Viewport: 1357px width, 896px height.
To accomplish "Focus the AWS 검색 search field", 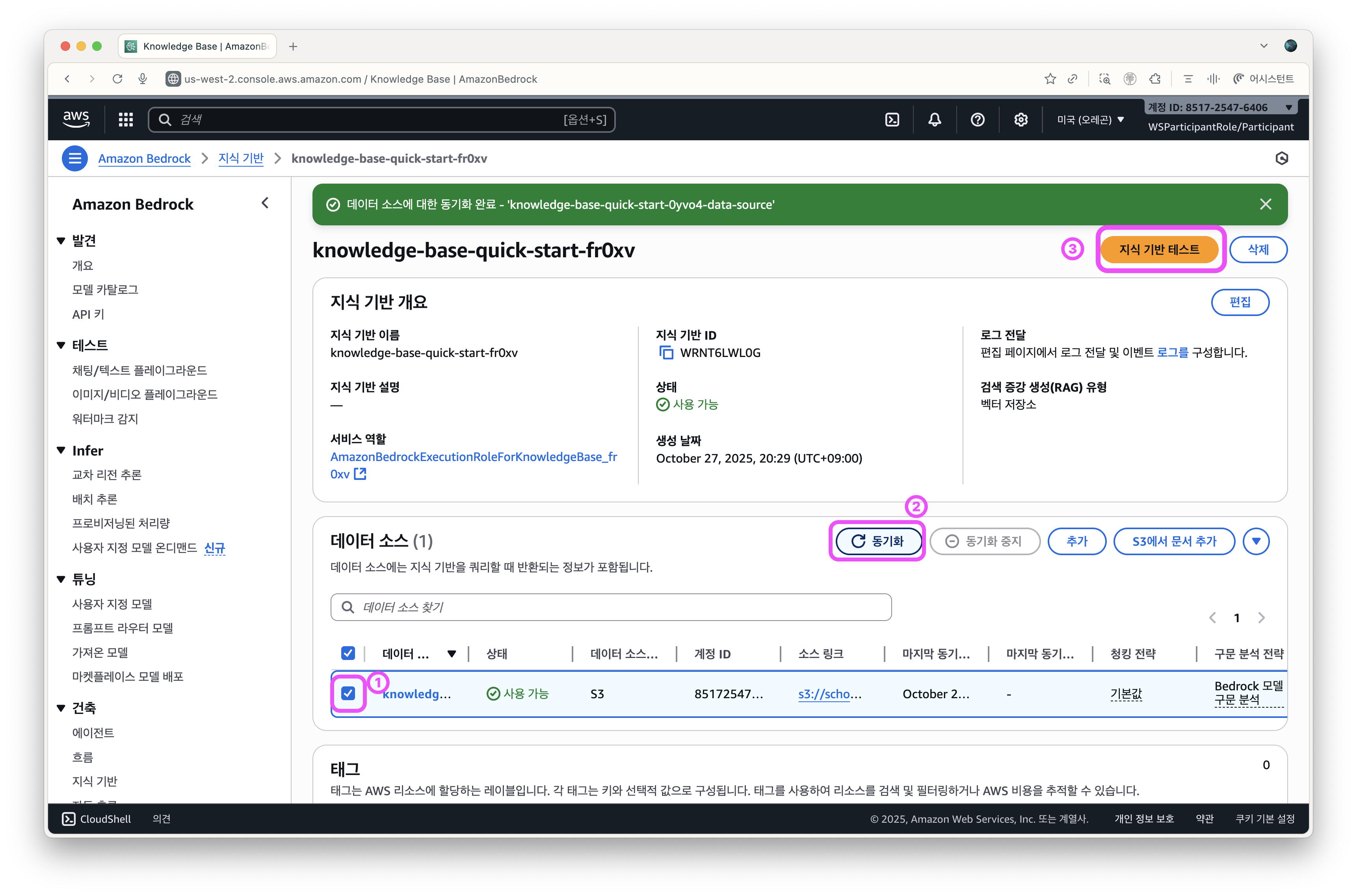I will (382, 119).
